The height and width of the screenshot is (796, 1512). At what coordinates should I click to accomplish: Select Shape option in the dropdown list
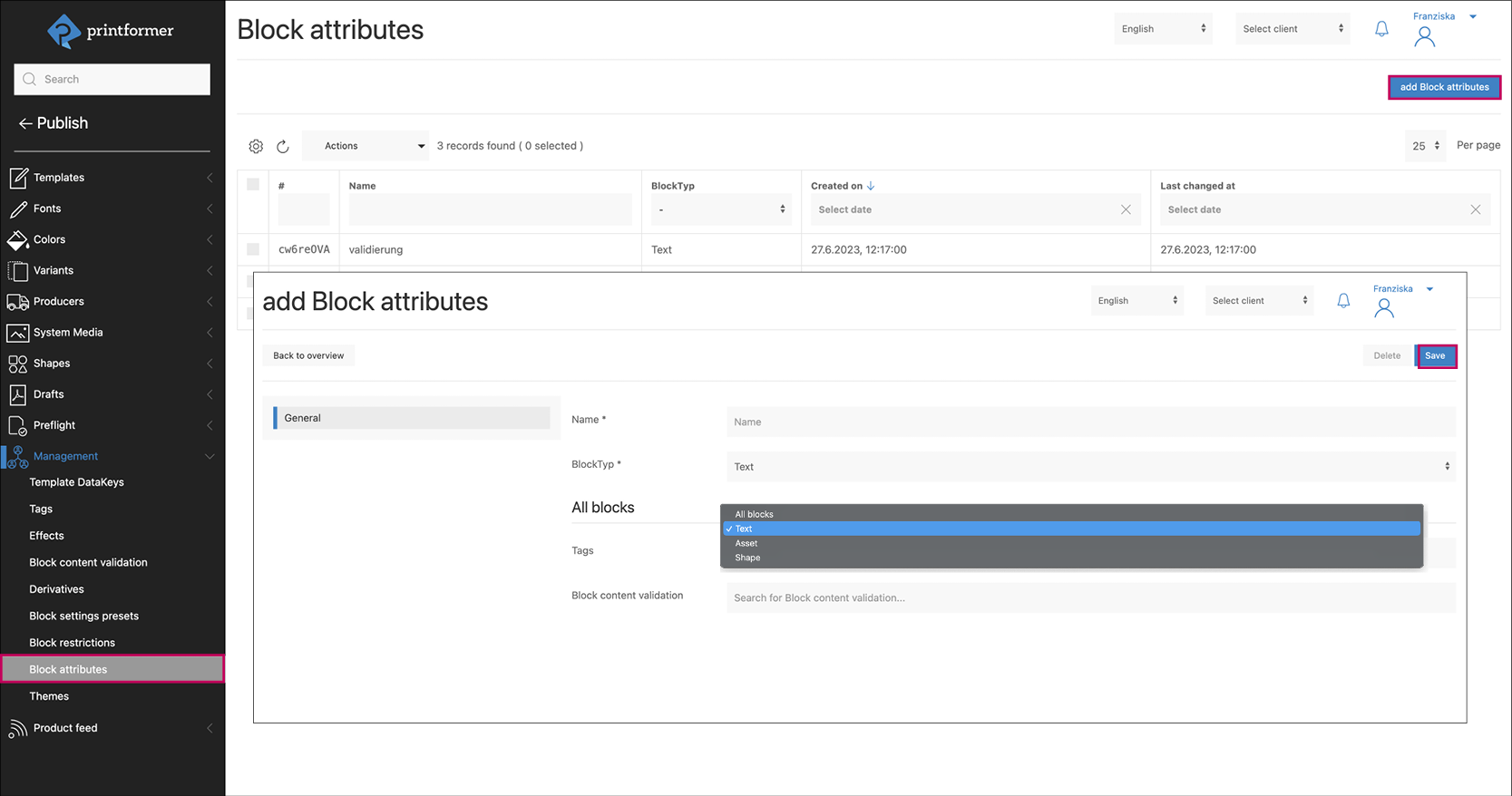tap(747, 558)
